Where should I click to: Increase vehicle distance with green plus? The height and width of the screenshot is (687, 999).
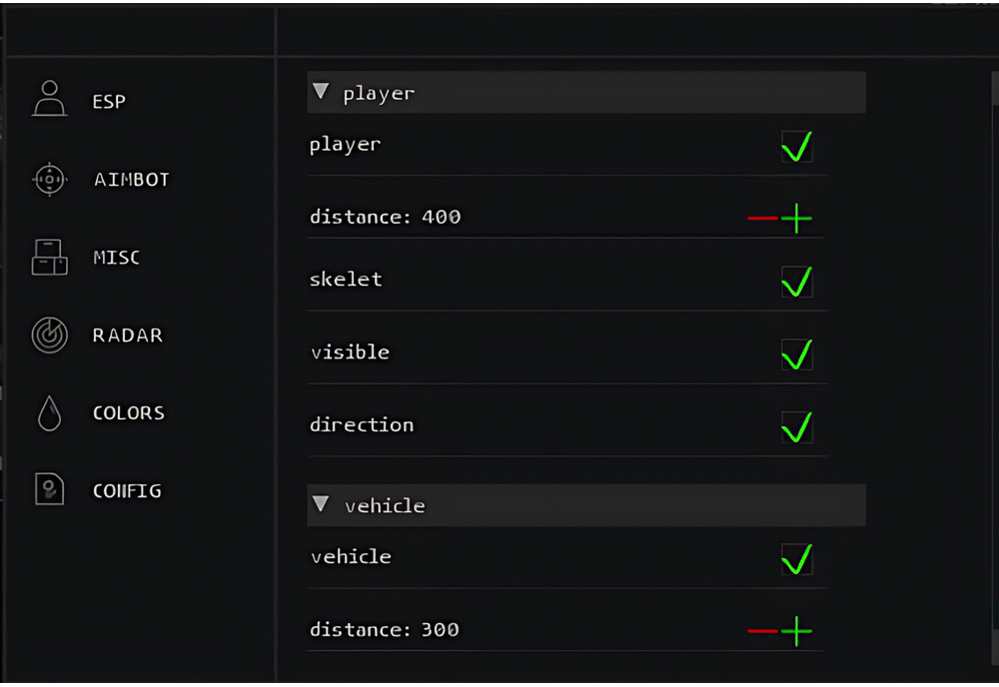(x=796, y=631)
